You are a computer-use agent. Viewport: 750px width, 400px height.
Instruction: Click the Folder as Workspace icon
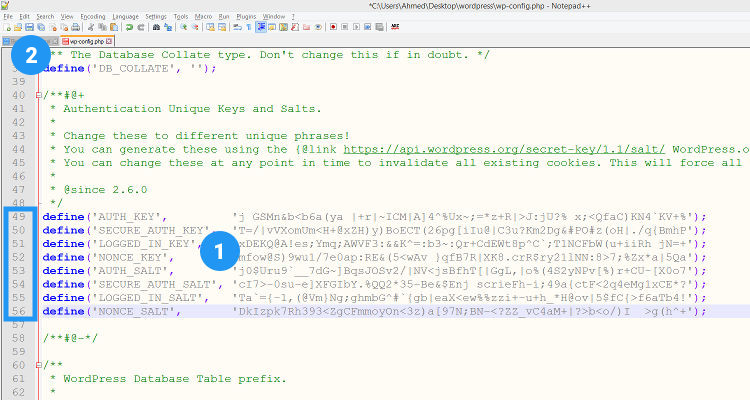click(306, 27)
